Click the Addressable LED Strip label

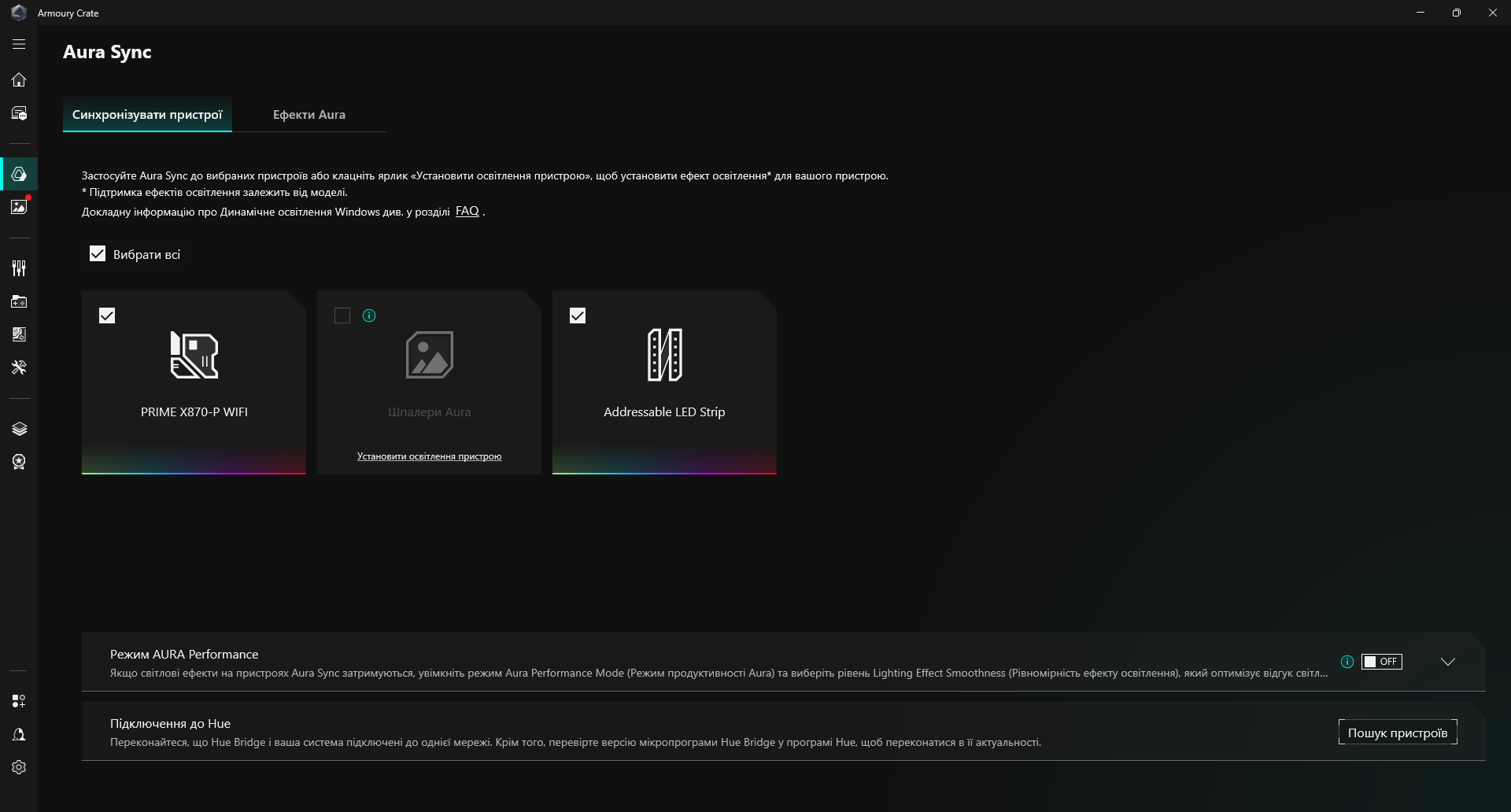(665, 412)
